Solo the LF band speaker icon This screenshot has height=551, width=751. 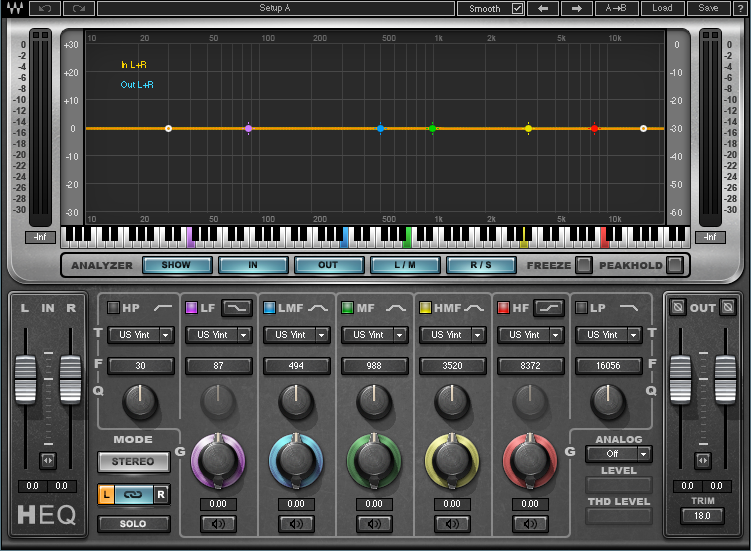point(218,524)
